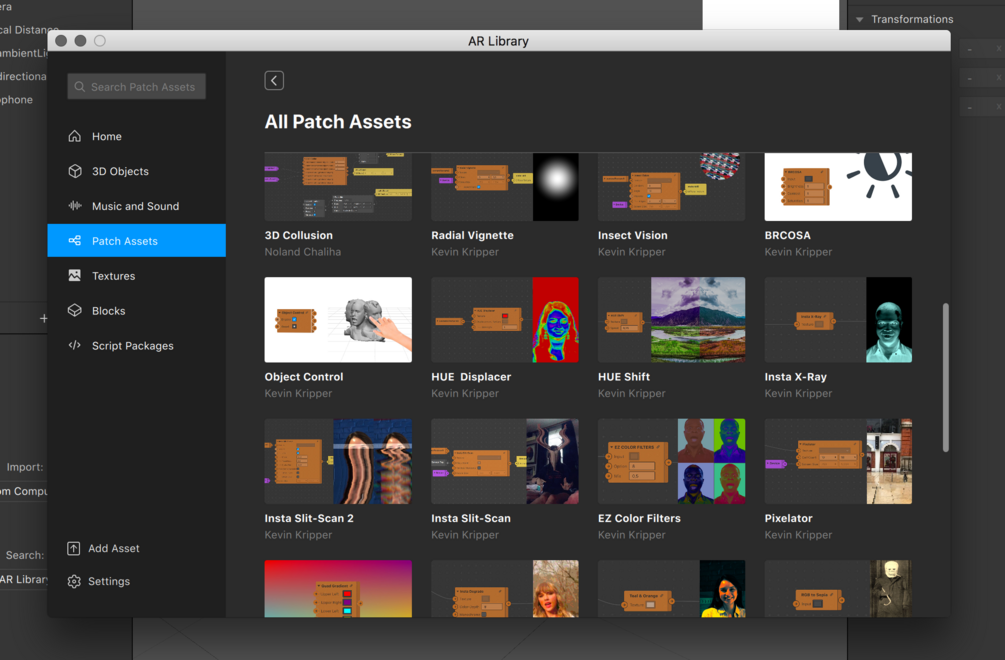Collapse the Transformations panel triangle

pos(860,19)
